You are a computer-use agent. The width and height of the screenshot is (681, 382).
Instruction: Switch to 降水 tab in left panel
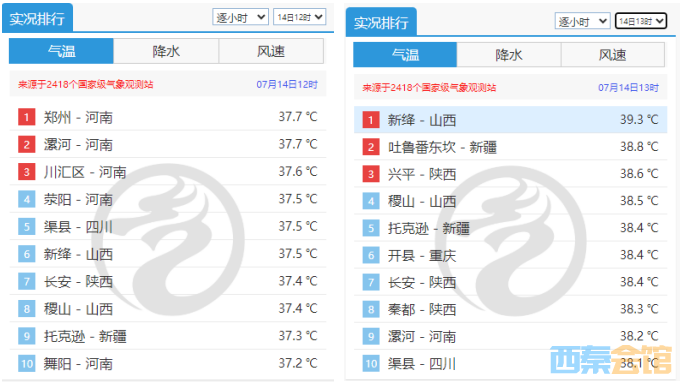[166, 51]
